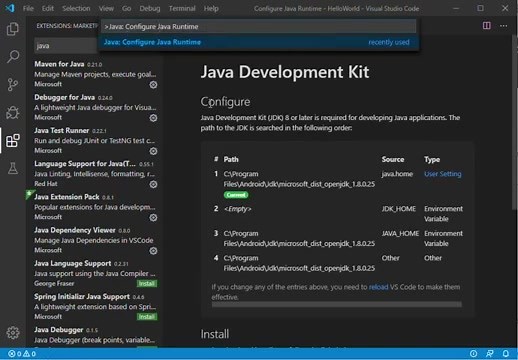Open the Terminal menu
The width and height of the screenshot is (518, 360).
pos(182,8)
